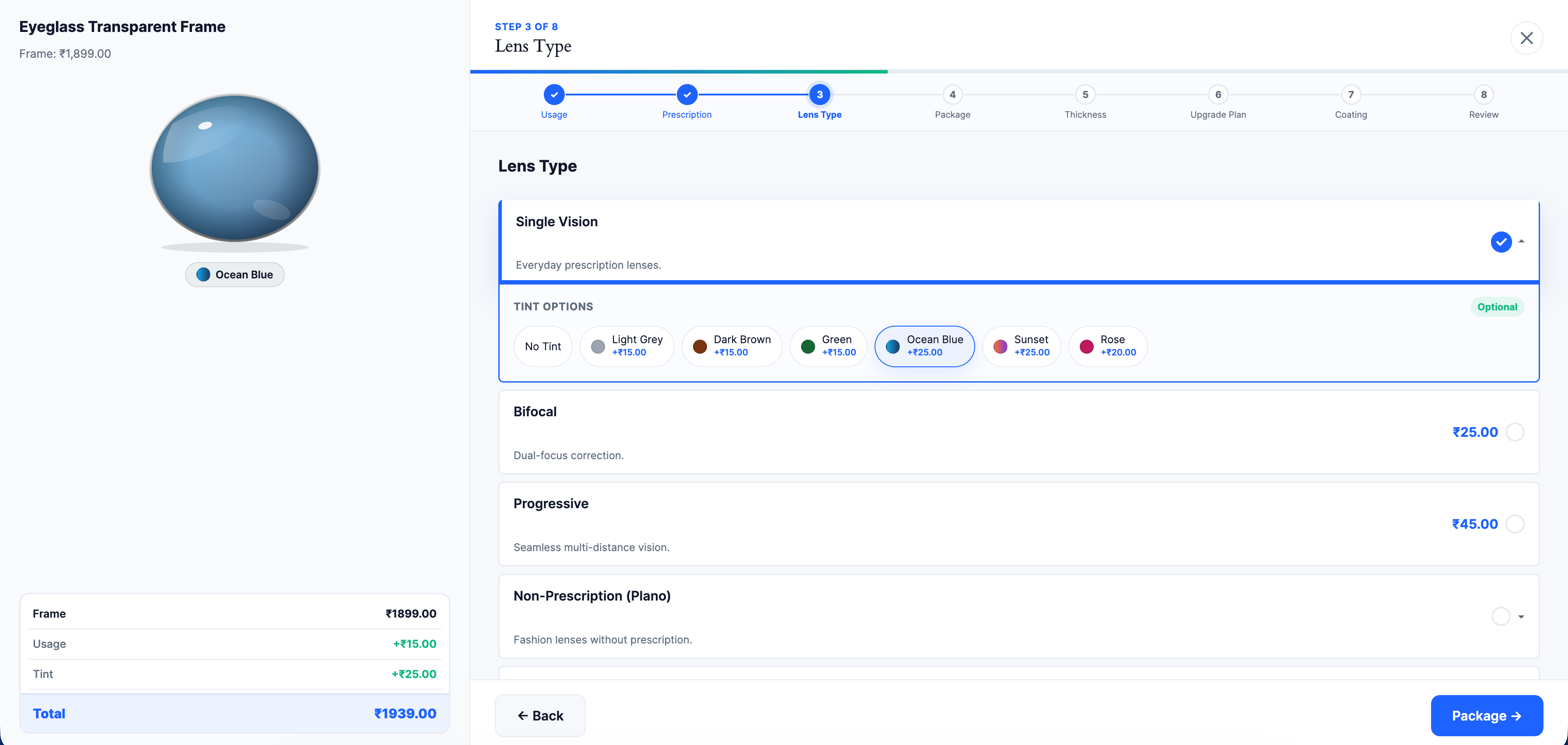Click the Usage step label

(x=554, y=115)
